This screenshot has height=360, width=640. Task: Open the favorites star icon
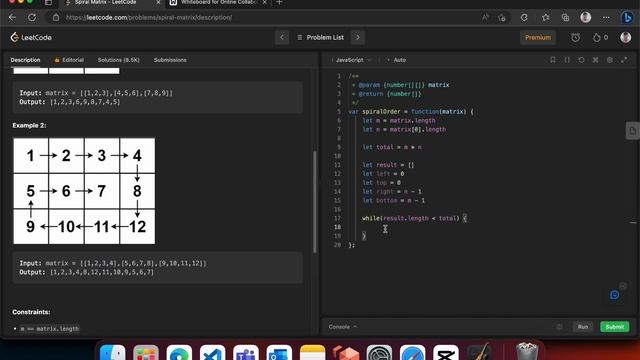coord(545,18)
